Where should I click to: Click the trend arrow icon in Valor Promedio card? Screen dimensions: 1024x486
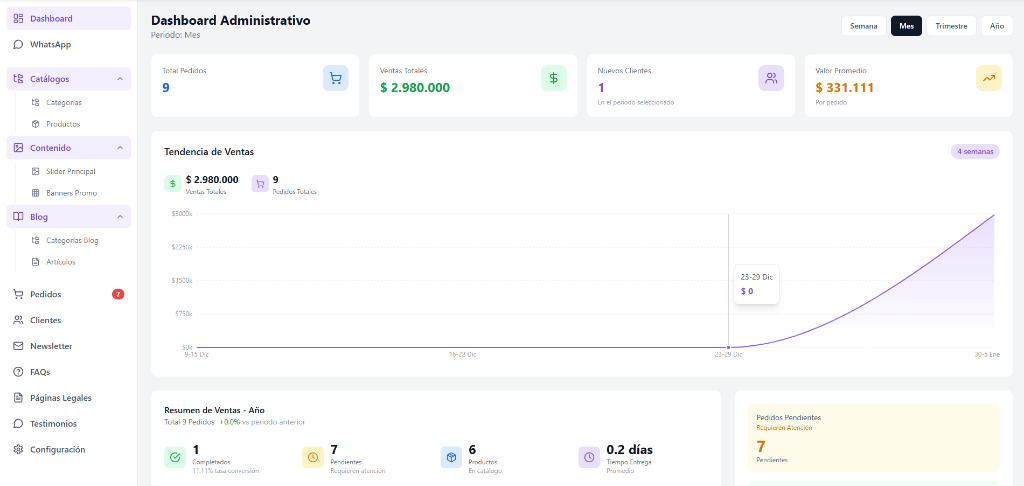click(x=988, y=78)
